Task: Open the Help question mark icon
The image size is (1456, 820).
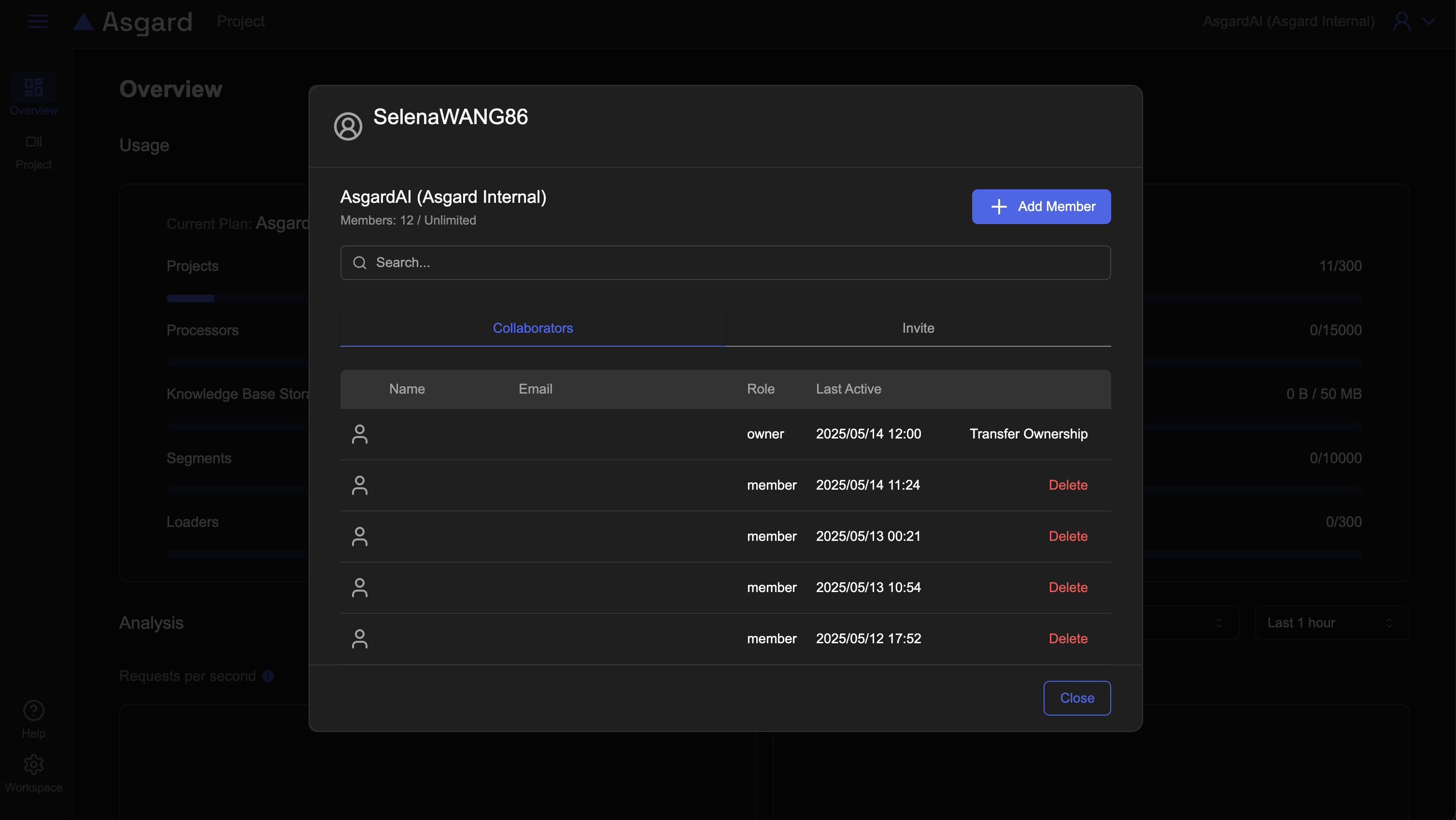Action: click(x=33, y=710)
